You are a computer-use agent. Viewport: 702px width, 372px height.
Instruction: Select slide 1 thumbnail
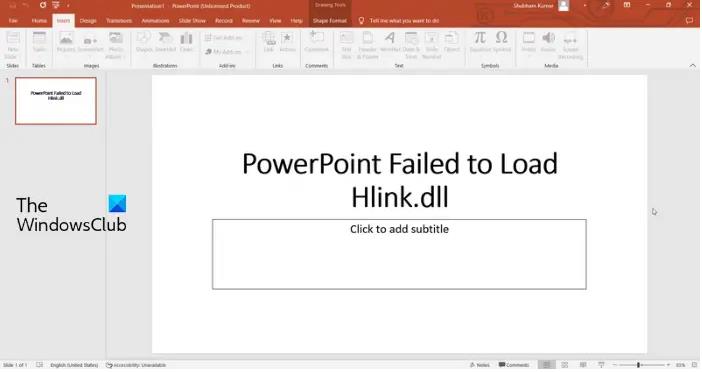(56, 101)
